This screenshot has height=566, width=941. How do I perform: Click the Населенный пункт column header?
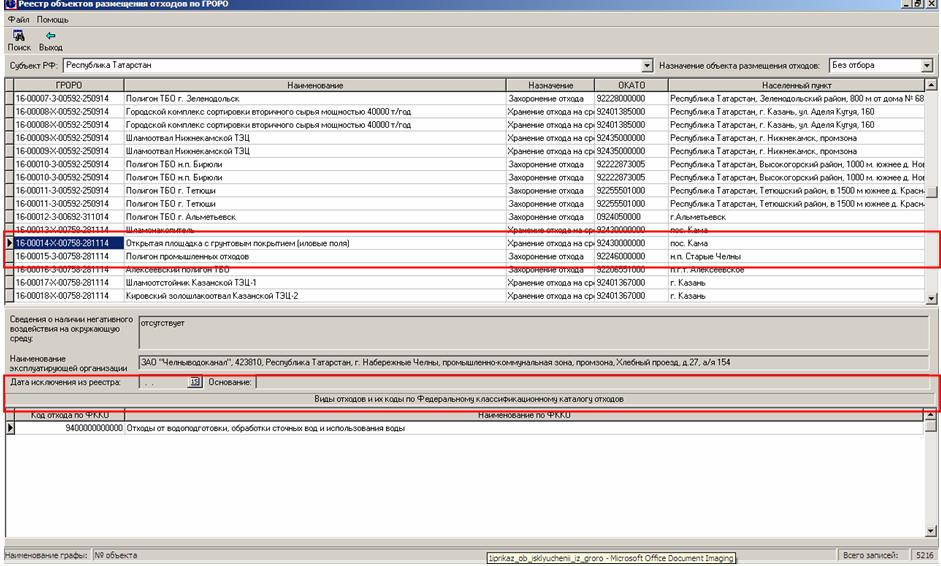[x=796, y=86]
